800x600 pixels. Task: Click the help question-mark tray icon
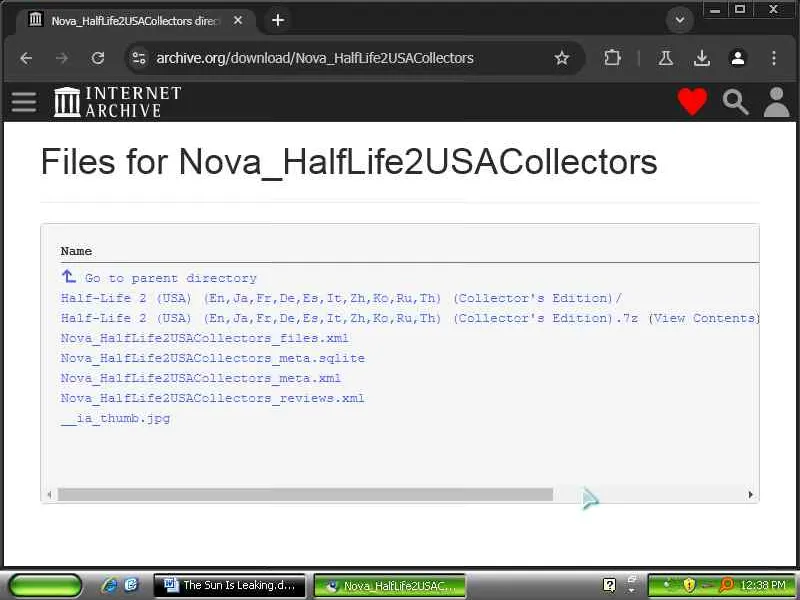point(609,585)
